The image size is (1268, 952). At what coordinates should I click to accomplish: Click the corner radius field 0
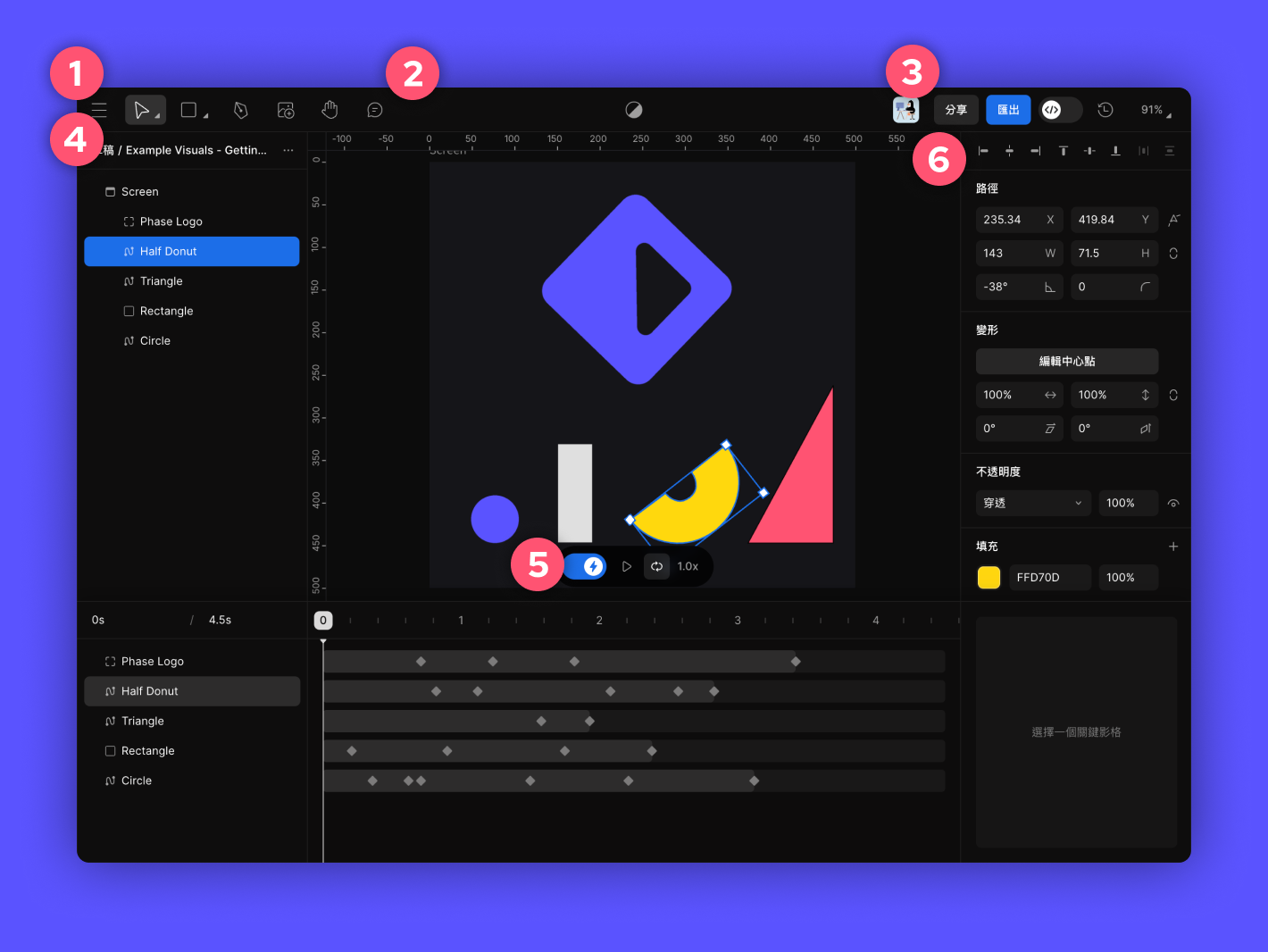tap(1114, 287)
